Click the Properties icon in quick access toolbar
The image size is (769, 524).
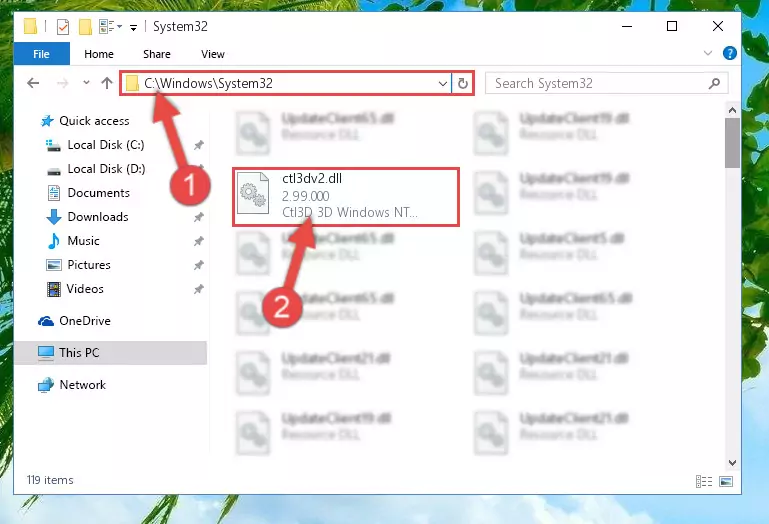point(63,26)
